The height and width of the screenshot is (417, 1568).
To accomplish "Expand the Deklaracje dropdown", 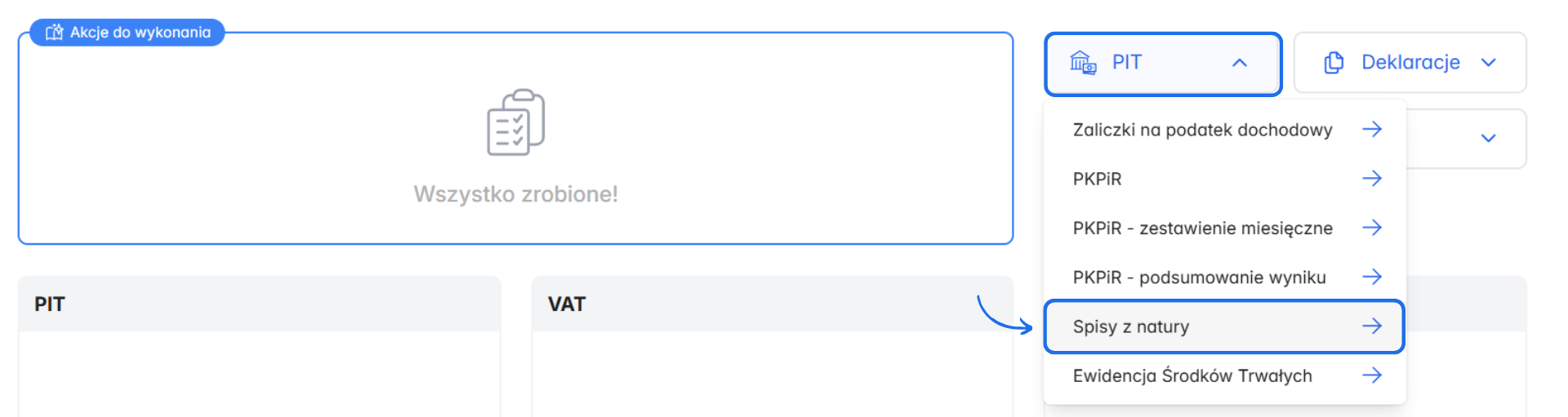I will (x=1488, y=63).
